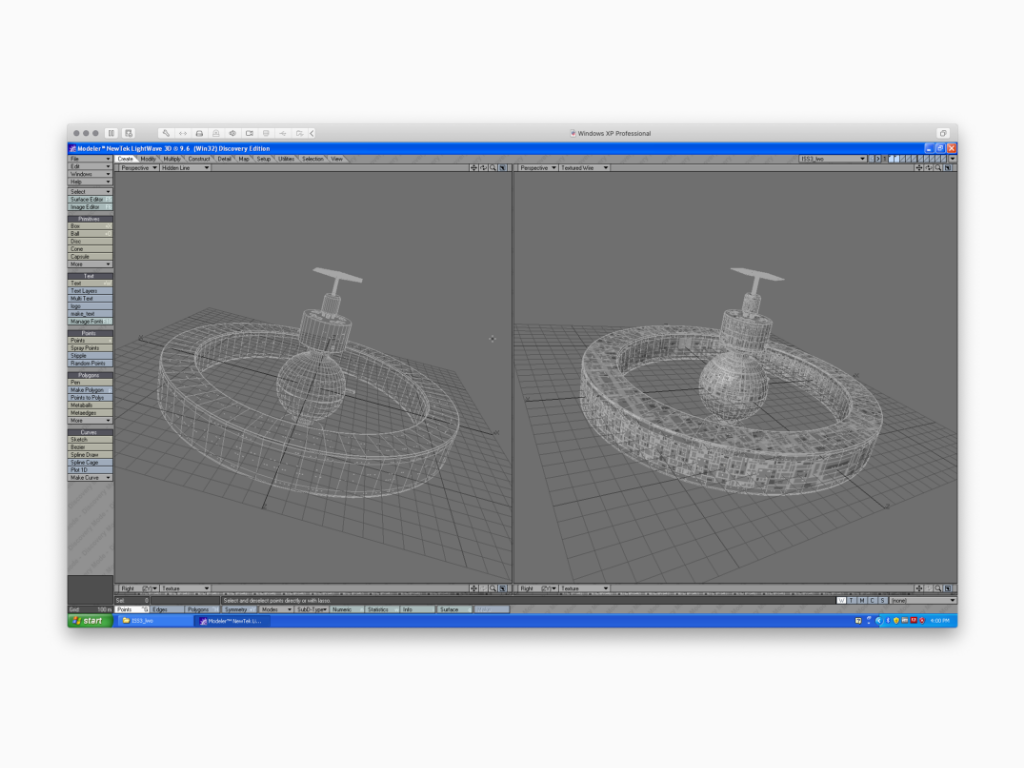Click the move icon in the left viewport header
Image resolution: width=1024 pixels, height=768 pixels.
coord(473,168)
